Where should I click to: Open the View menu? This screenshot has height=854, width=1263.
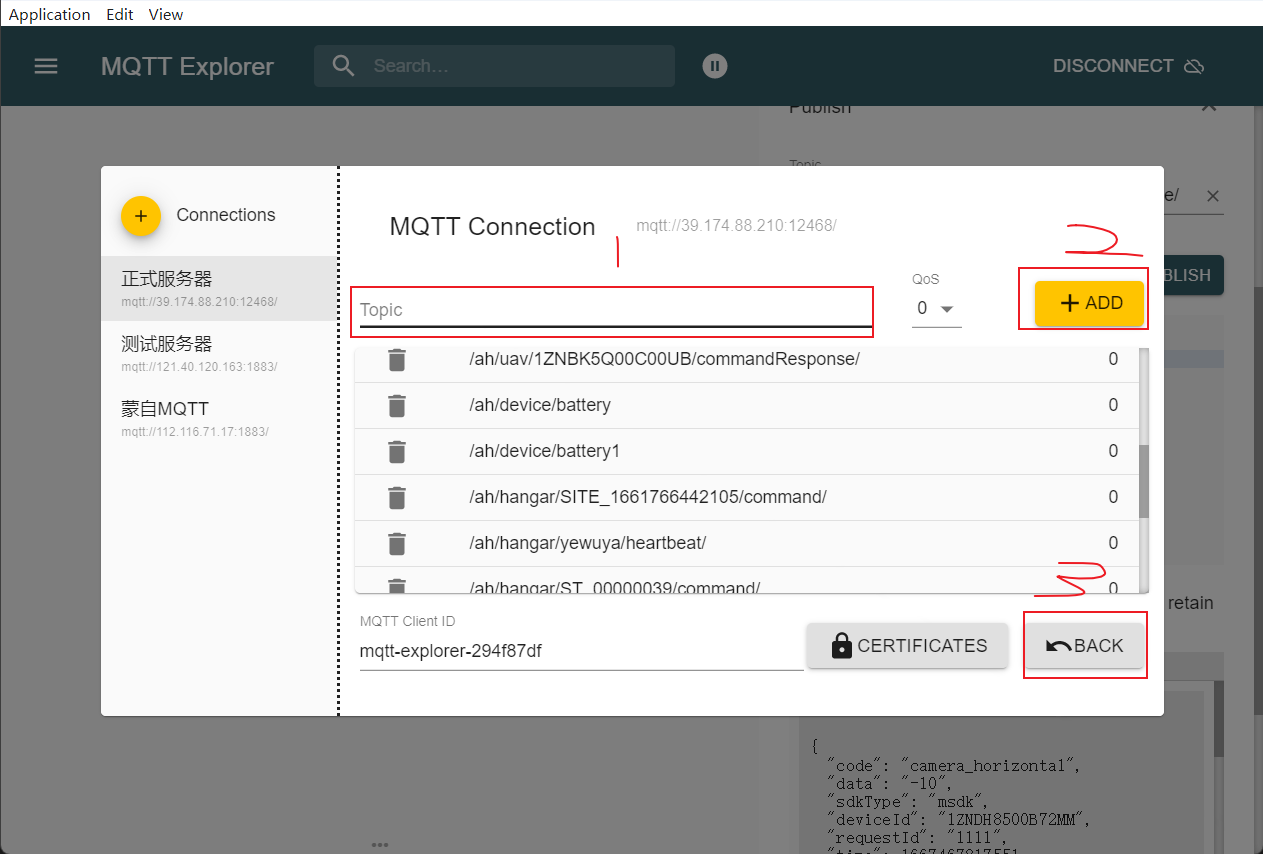(165, 14)
